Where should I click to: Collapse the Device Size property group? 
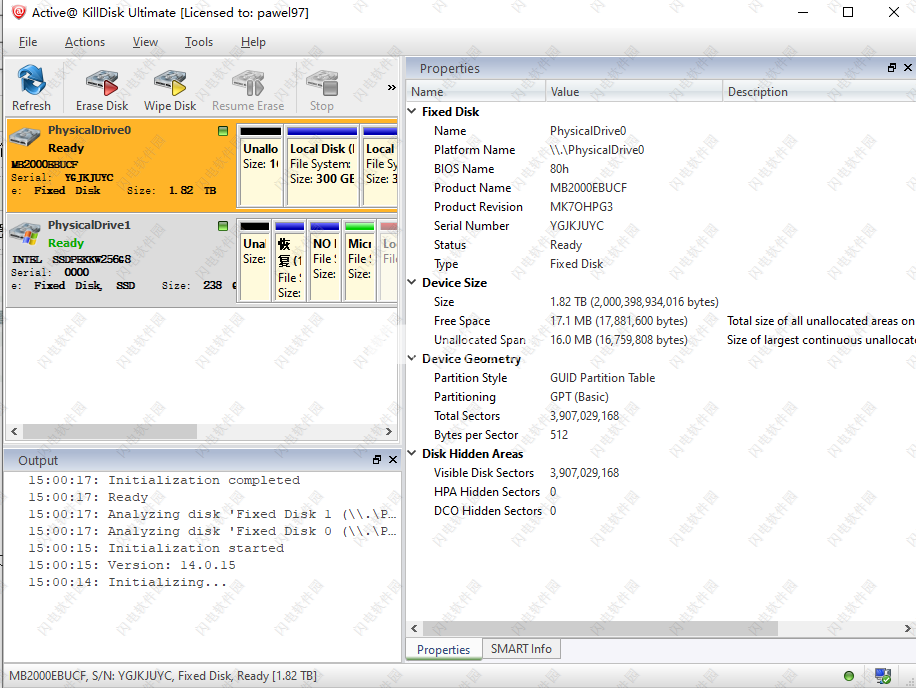(x=412, y=282)
